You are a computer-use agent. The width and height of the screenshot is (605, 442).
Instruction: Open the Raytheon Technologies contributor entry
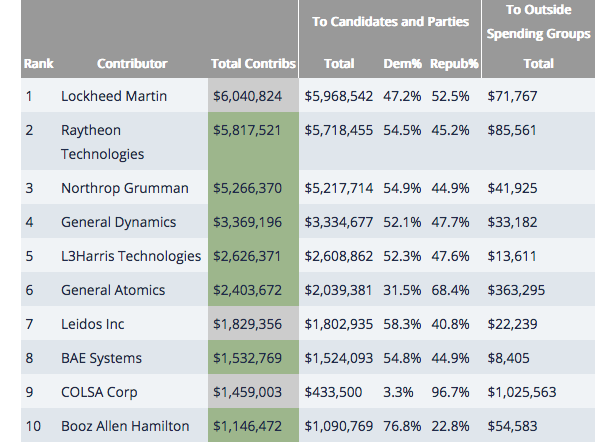(102, 142)
